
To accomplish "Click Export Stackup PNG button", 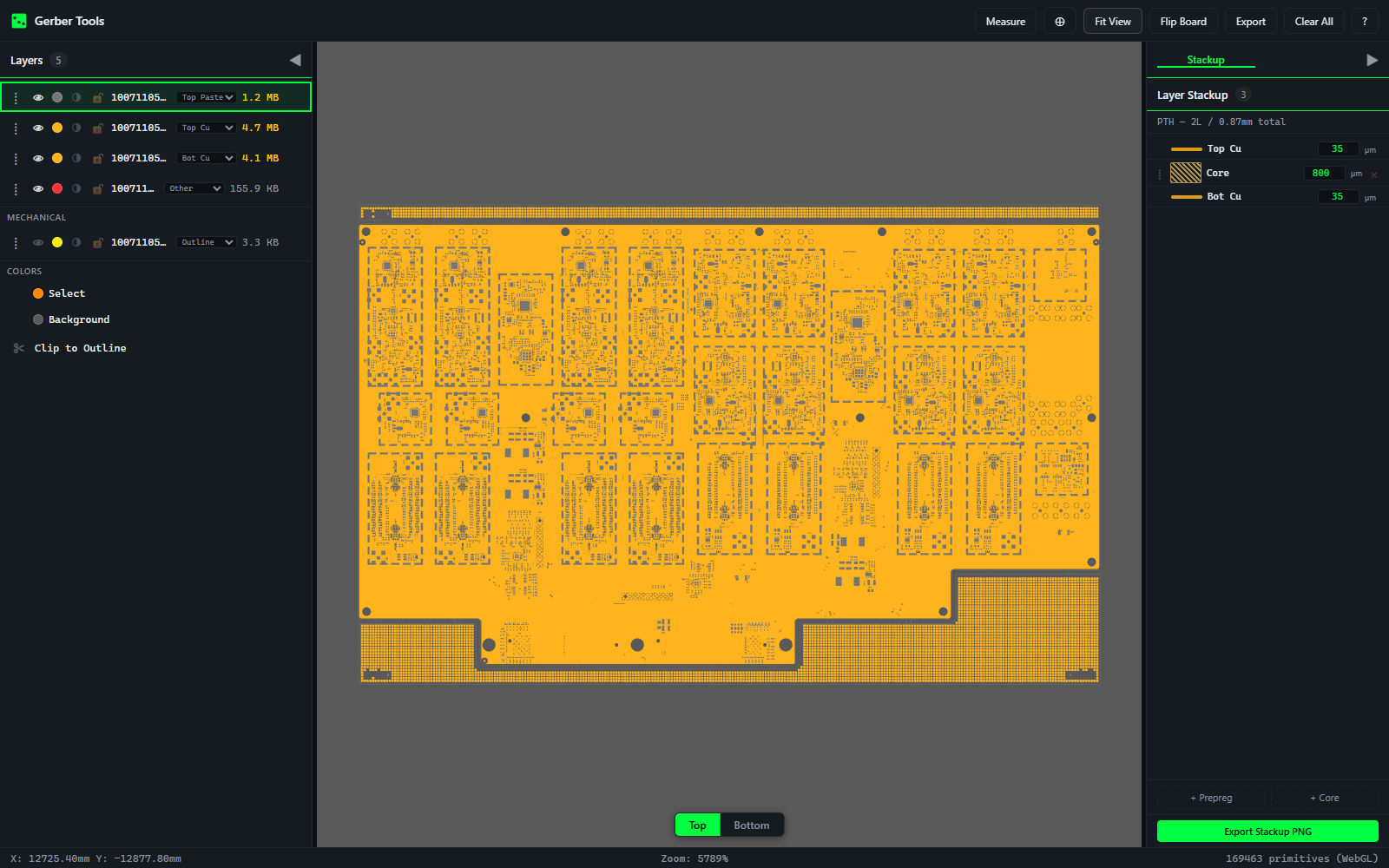I will point(1267,832).
